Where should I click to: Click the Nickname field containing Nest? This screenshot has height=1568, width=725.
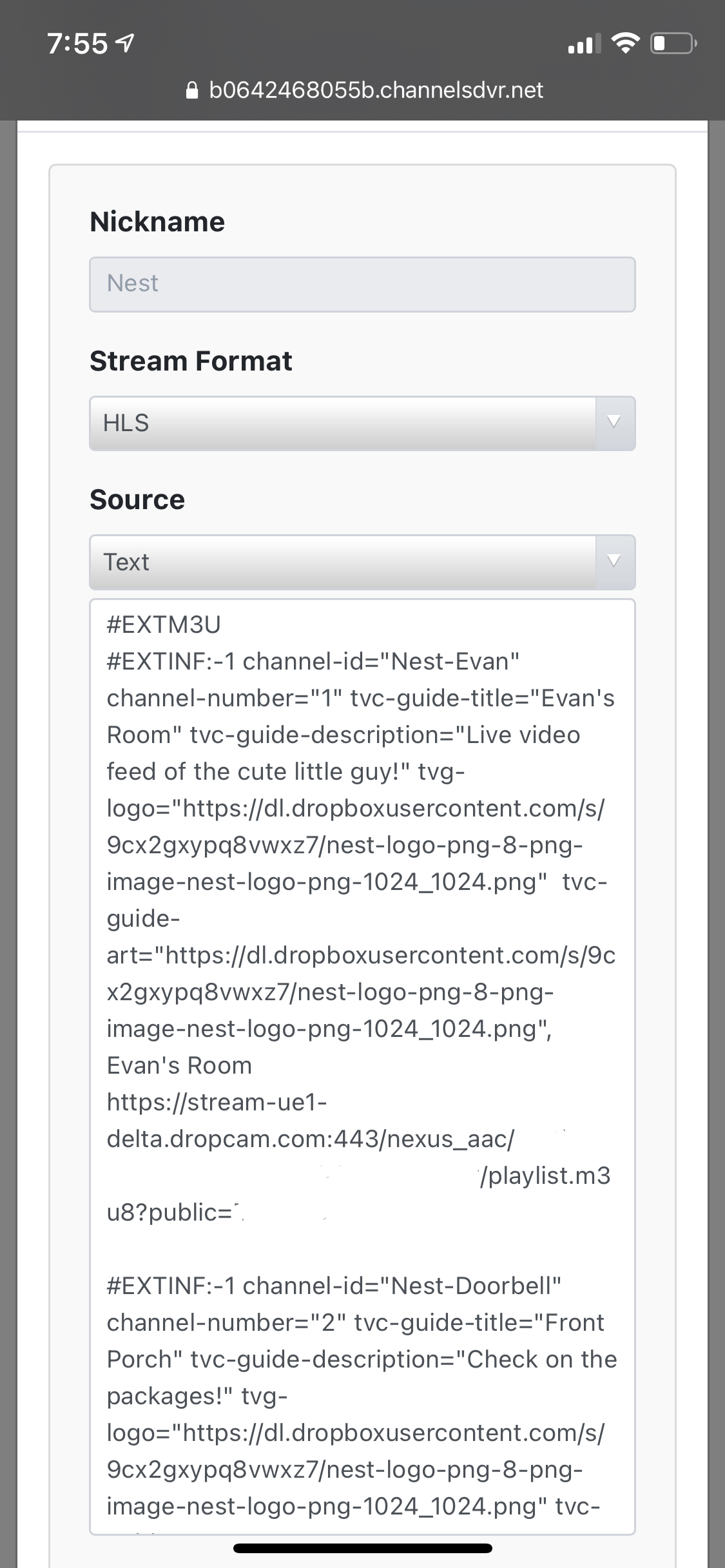(x=362, y=284)
